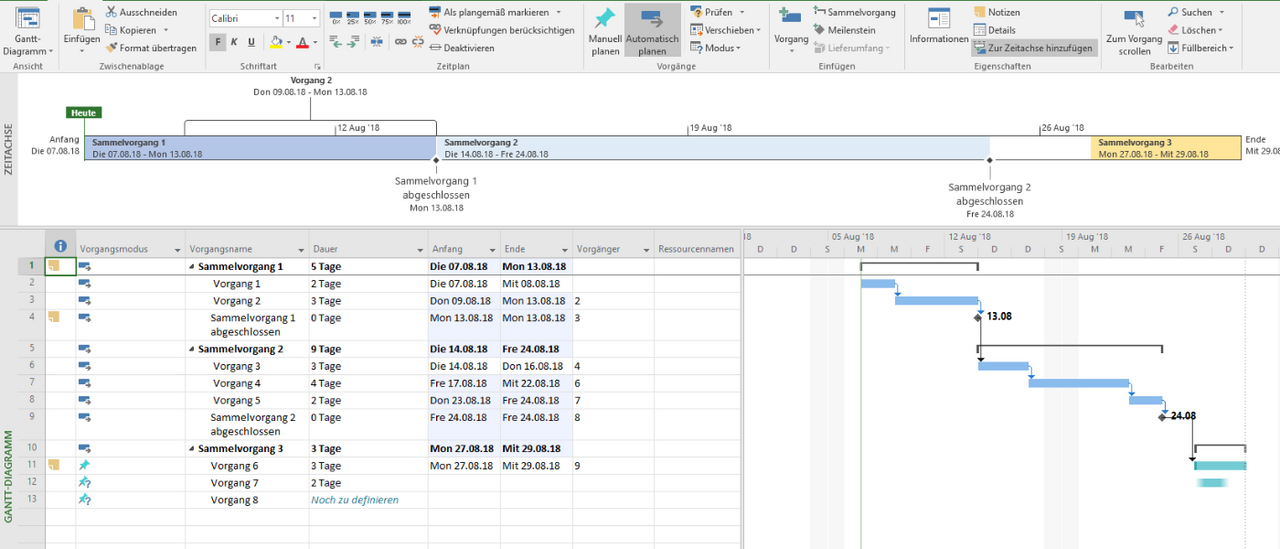This screenshot has height=549, width=1280.
Task: Toggle italic formatting (K)
Action: point(234,42)
